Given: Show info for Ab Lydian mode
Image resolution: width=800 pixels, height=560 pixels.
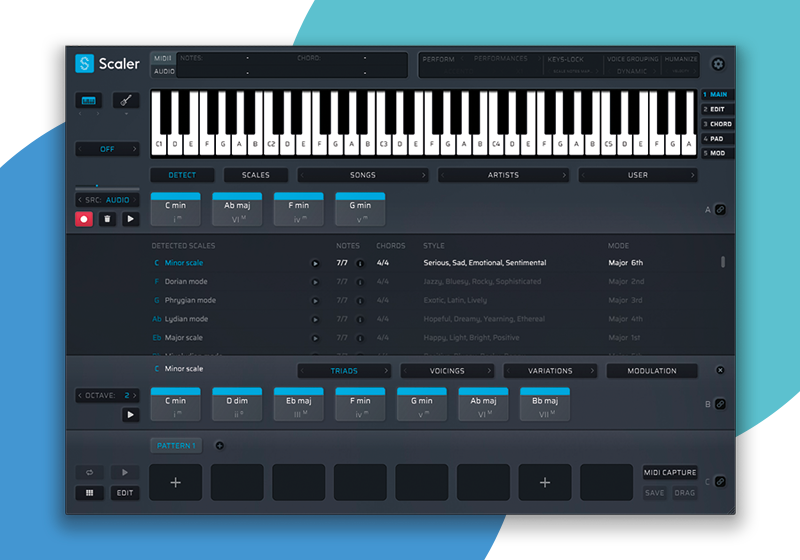Looking at the screenshot, I should click(x=360, y=320).
